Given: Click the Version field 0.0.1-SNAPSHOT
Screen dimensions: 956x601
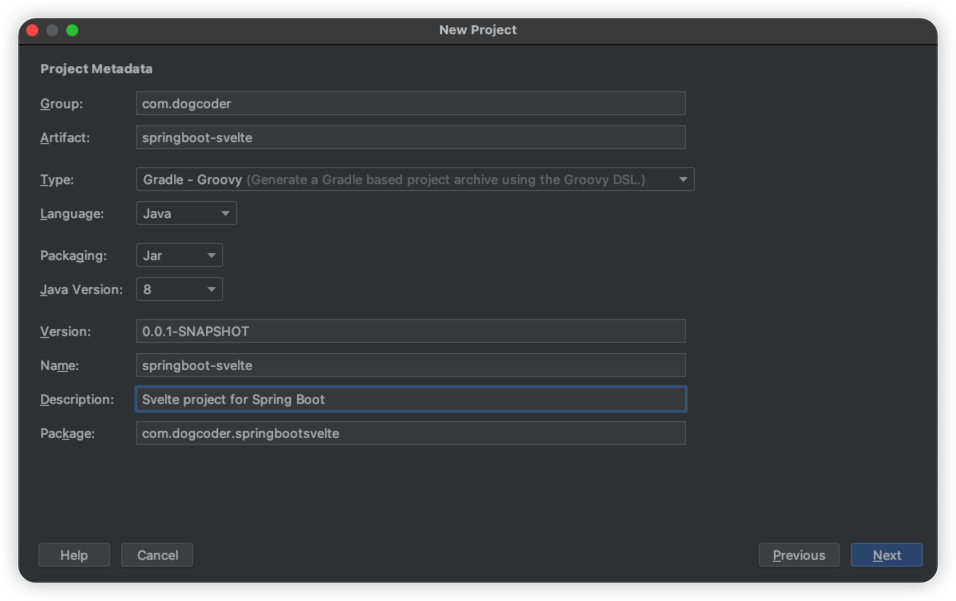Looking at the screenshot, I should (410, 331).
